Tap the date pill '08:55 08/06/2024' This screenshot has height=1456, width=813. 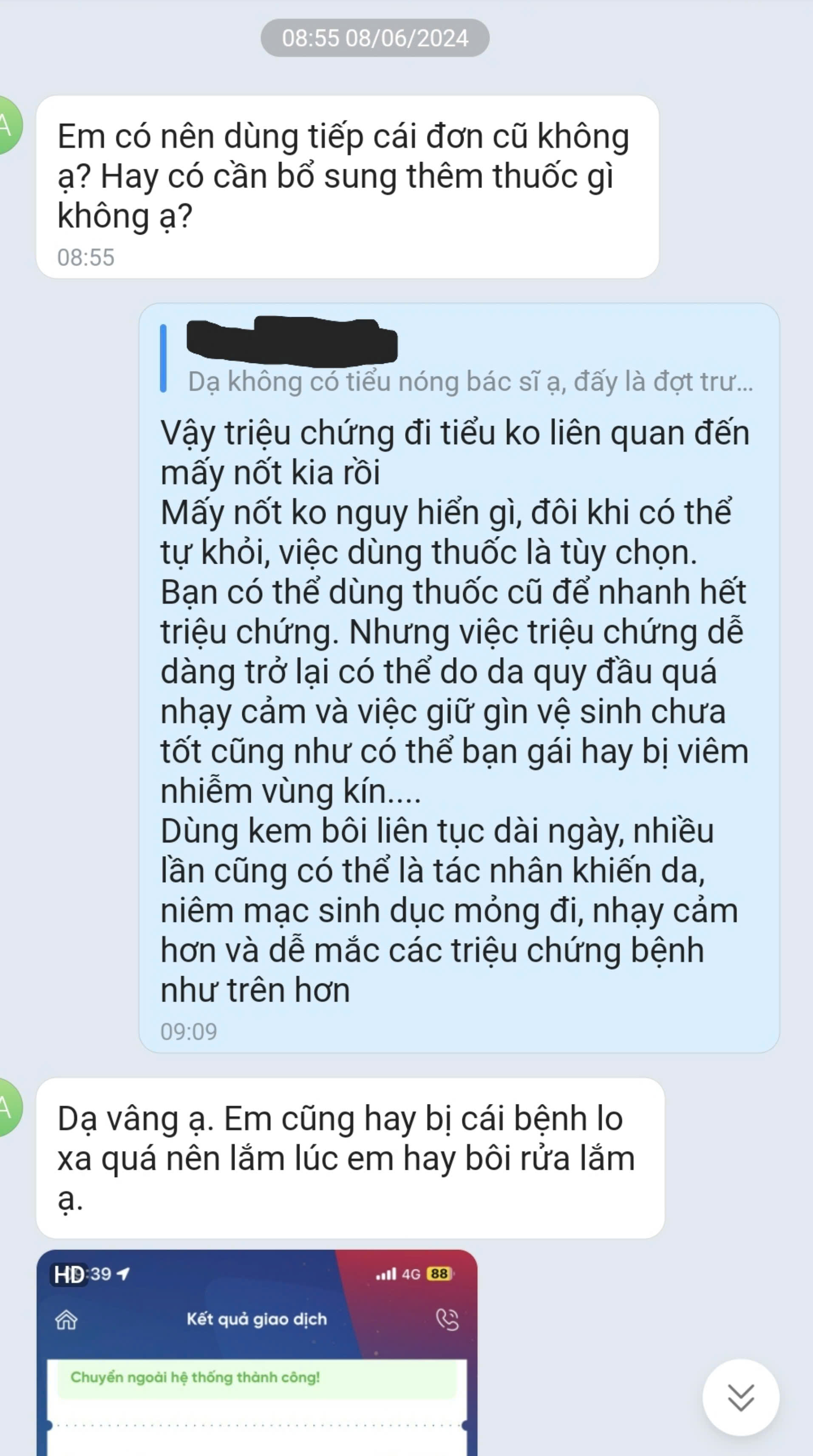pos(374,38)
